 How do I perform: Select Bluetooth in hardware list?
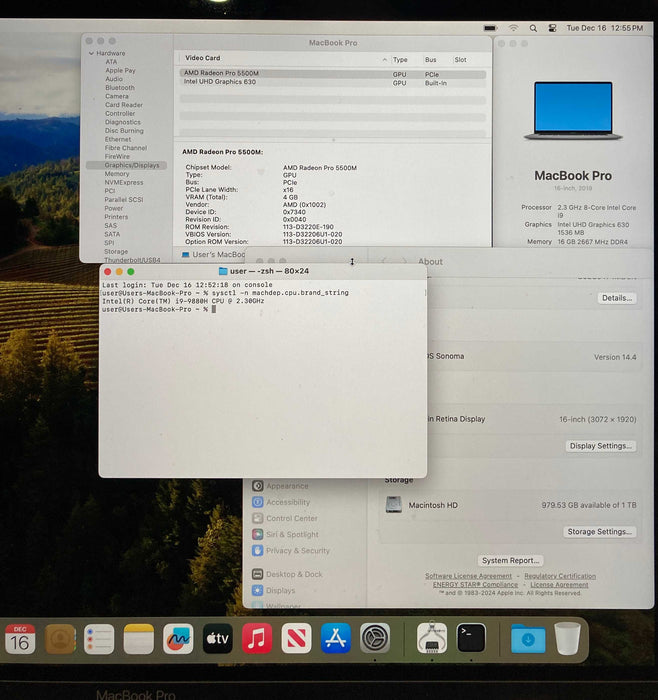tap(120, 88)
